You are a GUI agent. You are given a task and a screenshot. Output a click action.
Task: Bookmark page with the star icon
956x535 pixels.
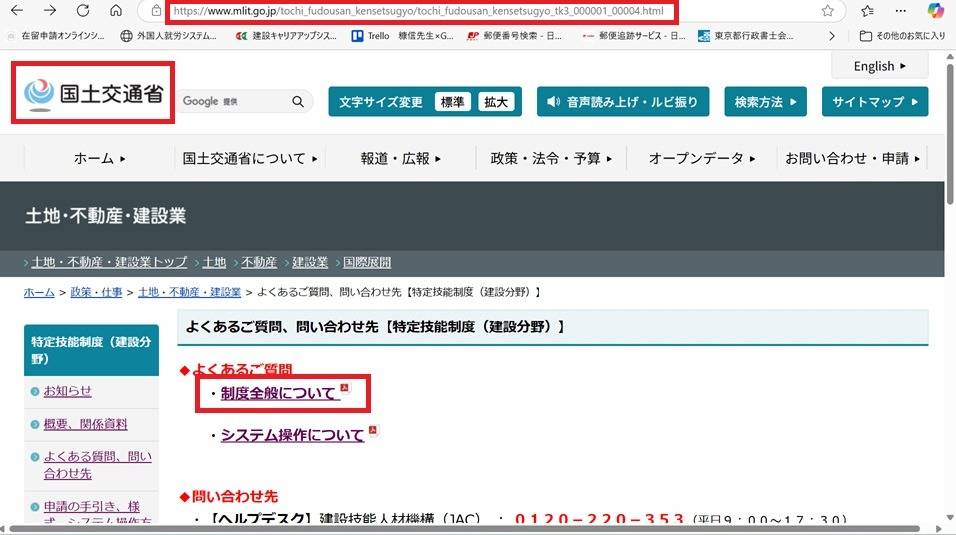tap(828, 11)
